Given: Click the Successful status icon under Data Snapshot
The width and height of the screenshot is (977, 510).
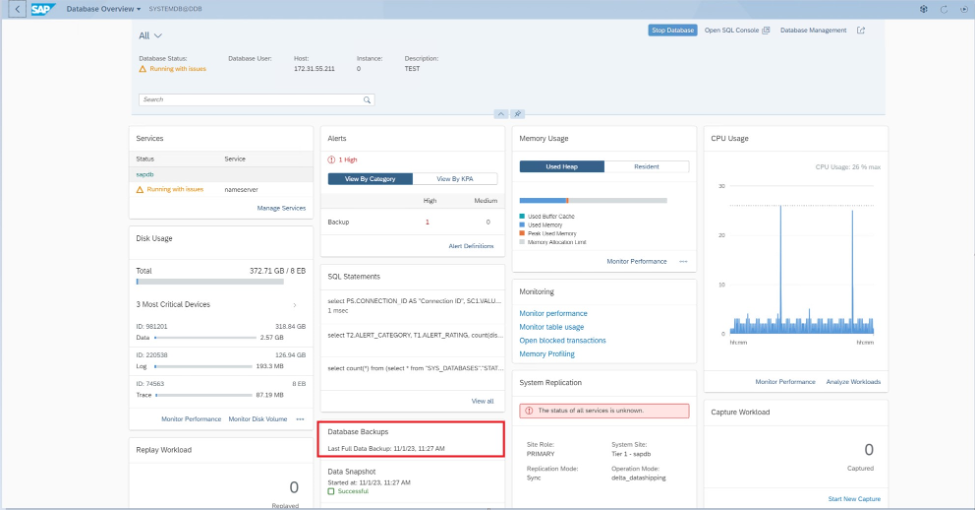Looking at the screenshot, I should click(x=331, y=491).
